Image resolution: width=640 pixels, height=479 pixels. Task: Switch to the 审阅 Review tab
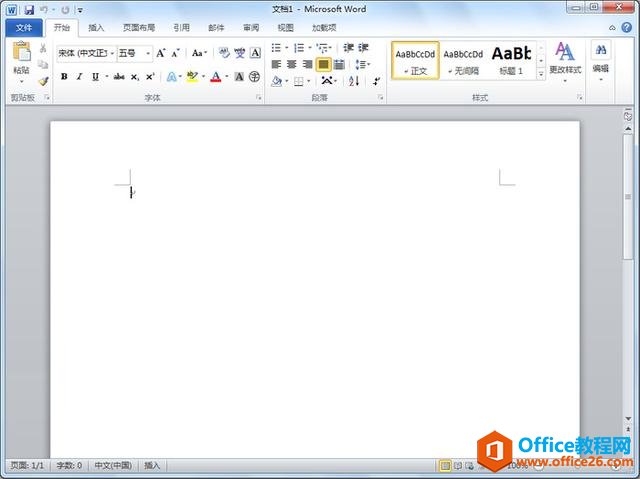click(251, 28)
